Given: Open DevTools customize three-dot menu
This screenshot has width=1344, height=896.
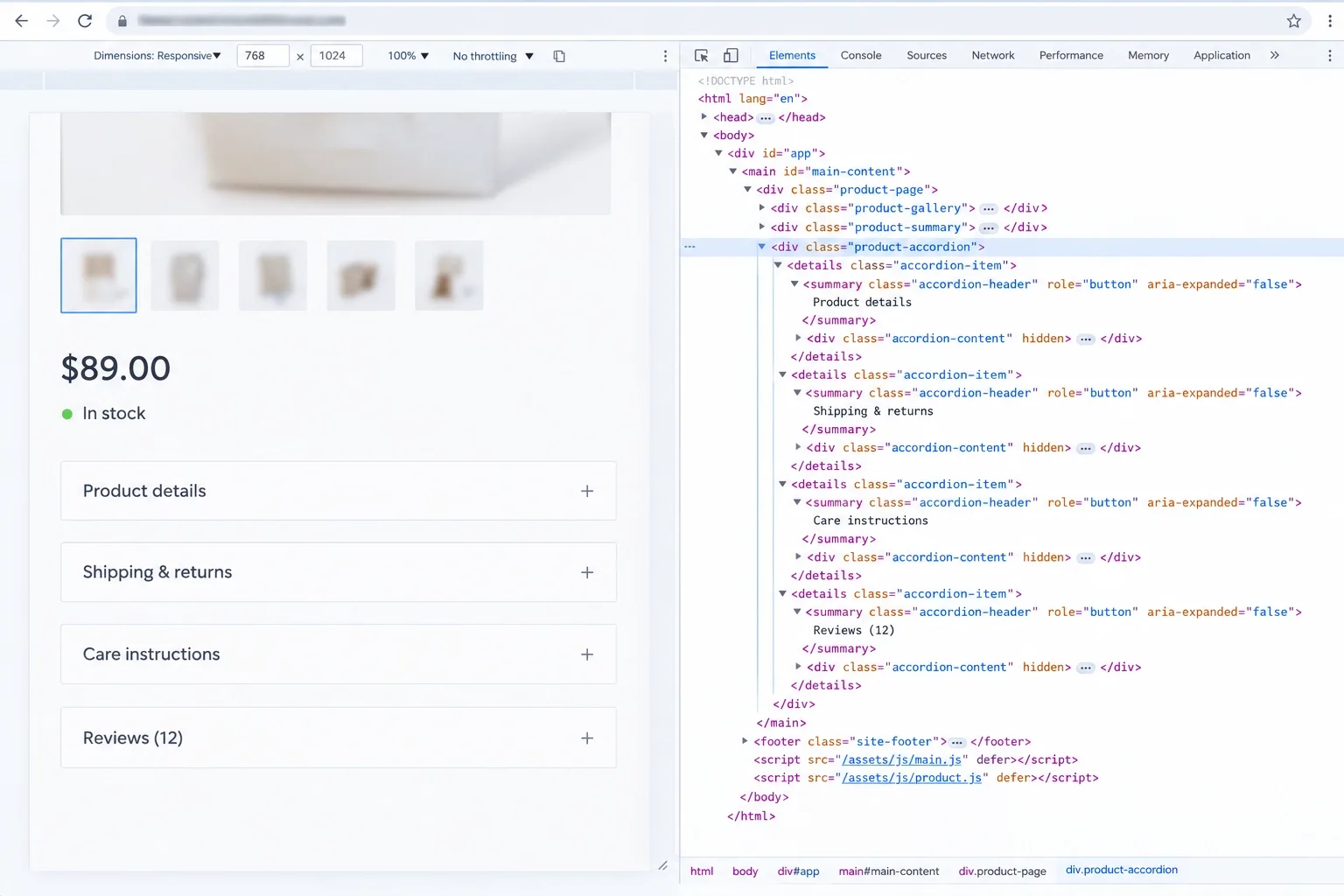Looking at the screenshot, I should point(1330,55).
